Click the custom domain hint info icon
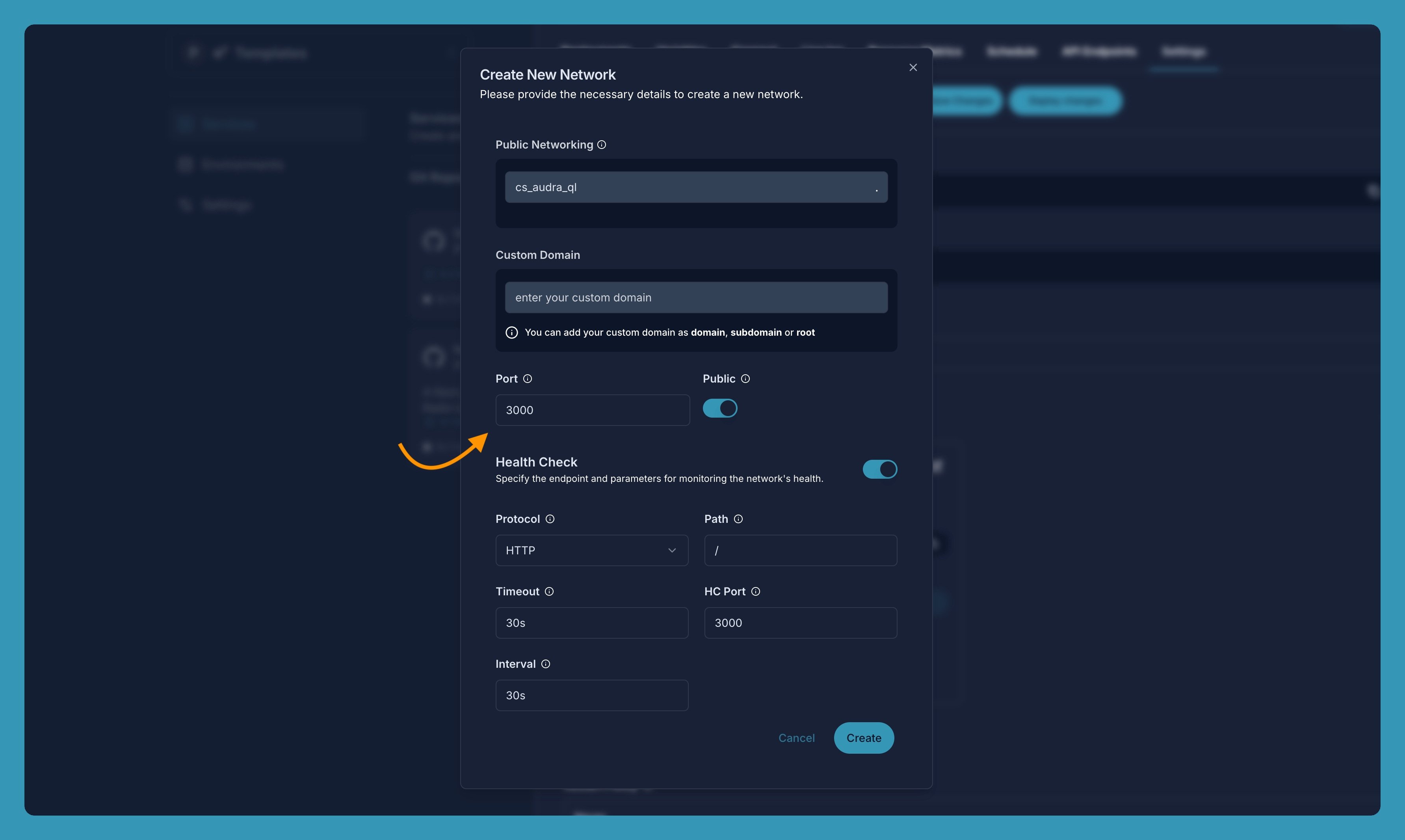 tap(512, 333)
